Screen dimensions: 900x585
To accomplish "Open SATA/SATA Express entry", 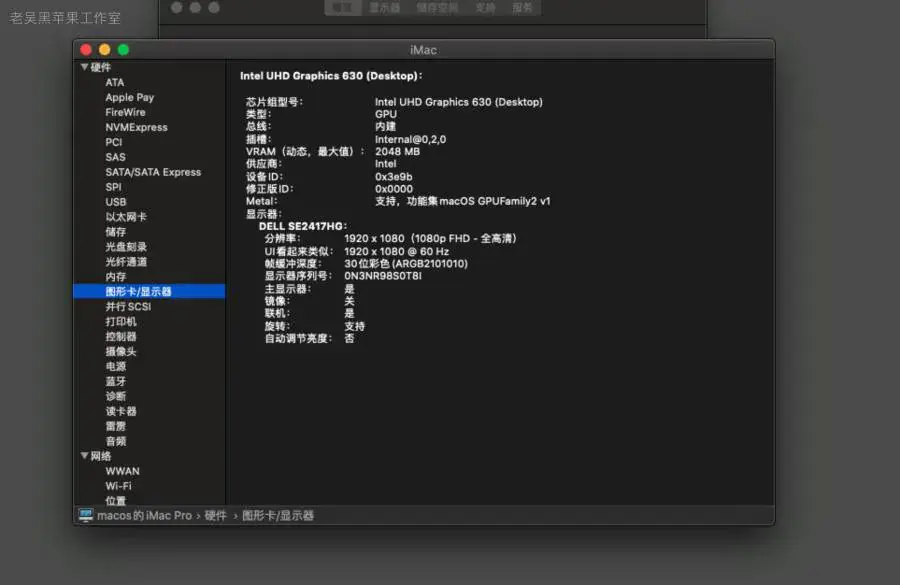I will [x=153, y=172].
